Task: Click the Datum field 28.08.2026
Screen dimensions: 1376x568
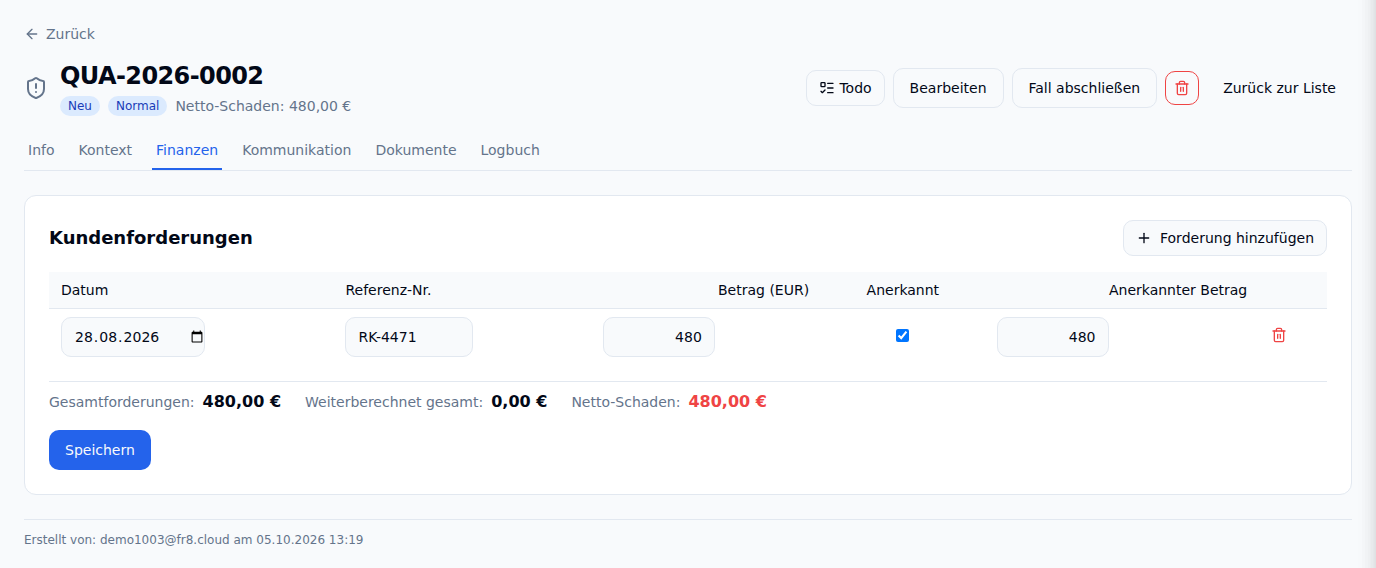Action: (133, 337)
